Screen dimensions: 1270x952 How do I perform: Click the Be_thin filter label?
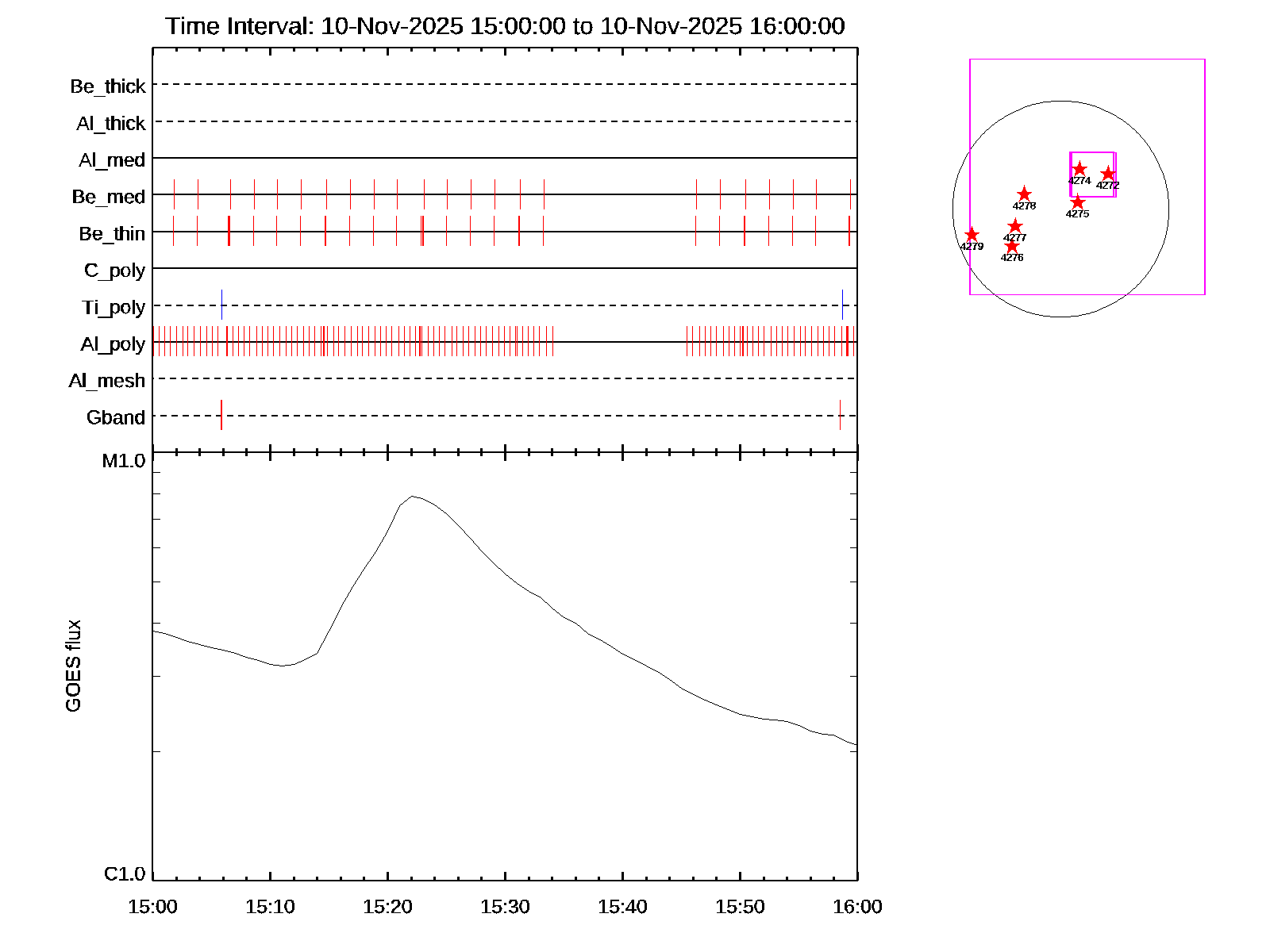tap(112, 233)
